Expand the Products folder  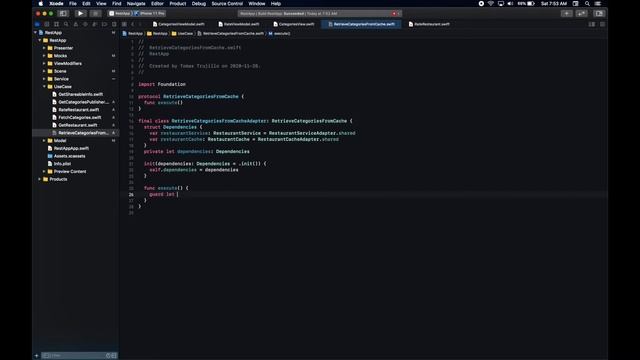pos(40,179)
